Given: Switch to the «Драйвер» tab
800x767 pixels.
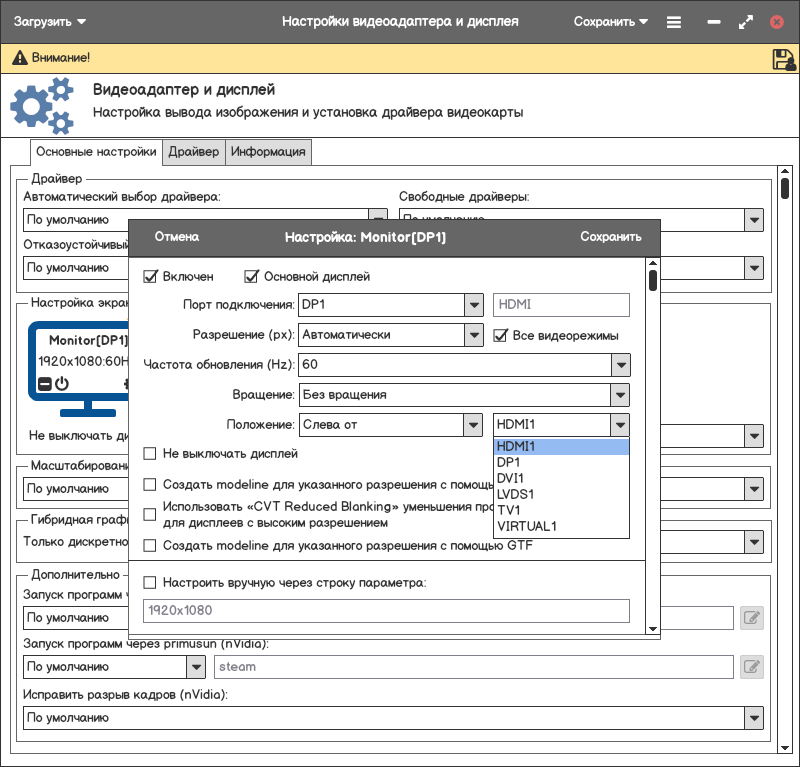Looking at the screenshot, I should pyautogui.click(x=193, y=152).
